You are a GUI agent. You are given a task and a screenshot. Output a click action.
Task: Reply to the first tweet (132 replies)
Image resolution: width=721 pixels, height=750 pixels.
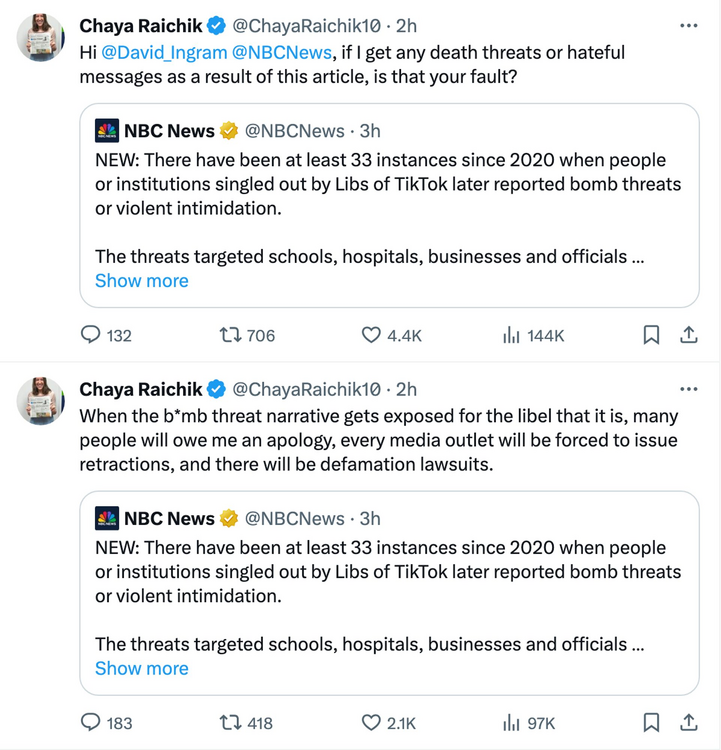pyautogui.click(x=91, y=336)
